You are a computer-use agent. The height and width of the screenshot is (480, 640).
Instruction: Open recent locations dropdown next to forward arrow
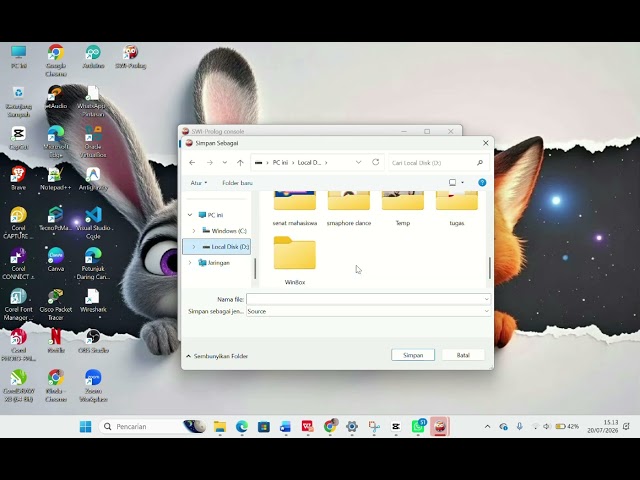[224, 162]
